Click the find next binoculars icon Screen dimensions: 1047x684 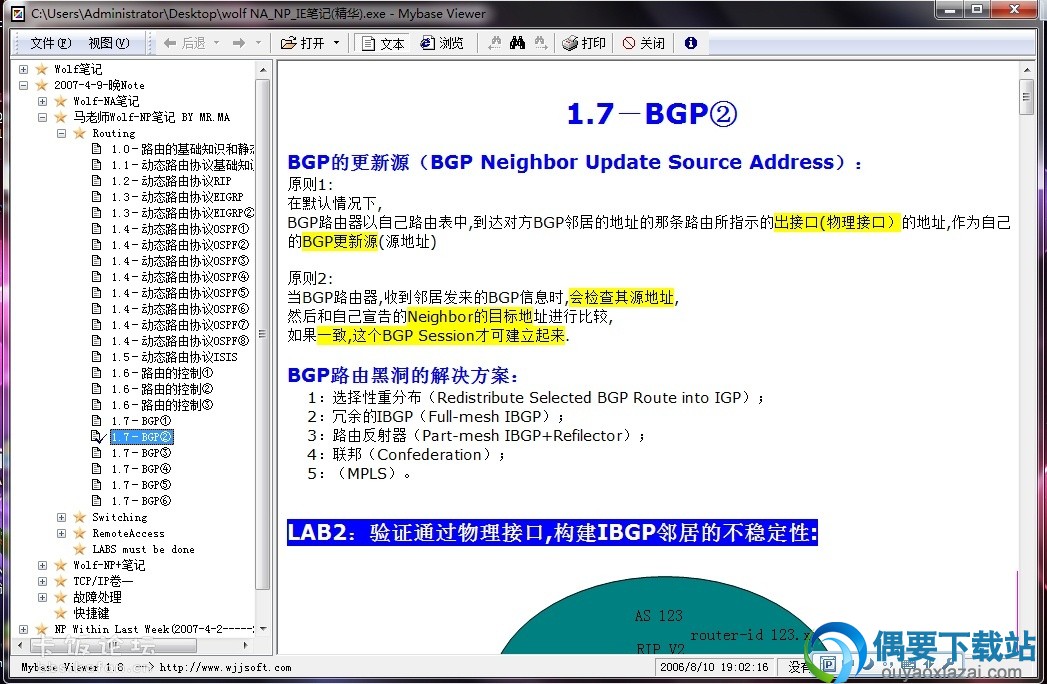coord(540,43)
